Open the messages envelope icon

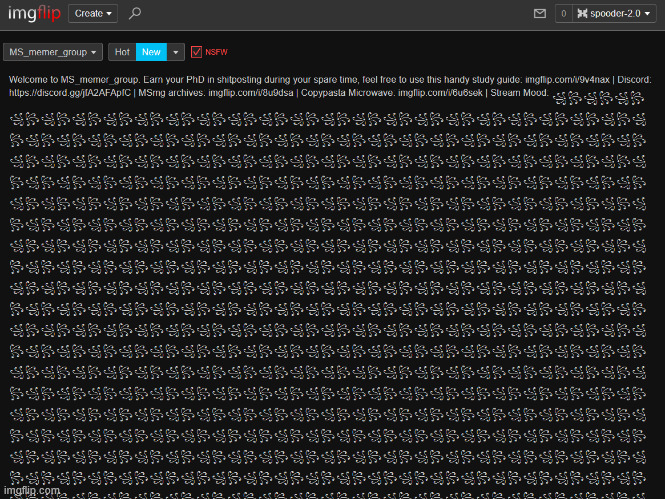[x=540, y=14]
